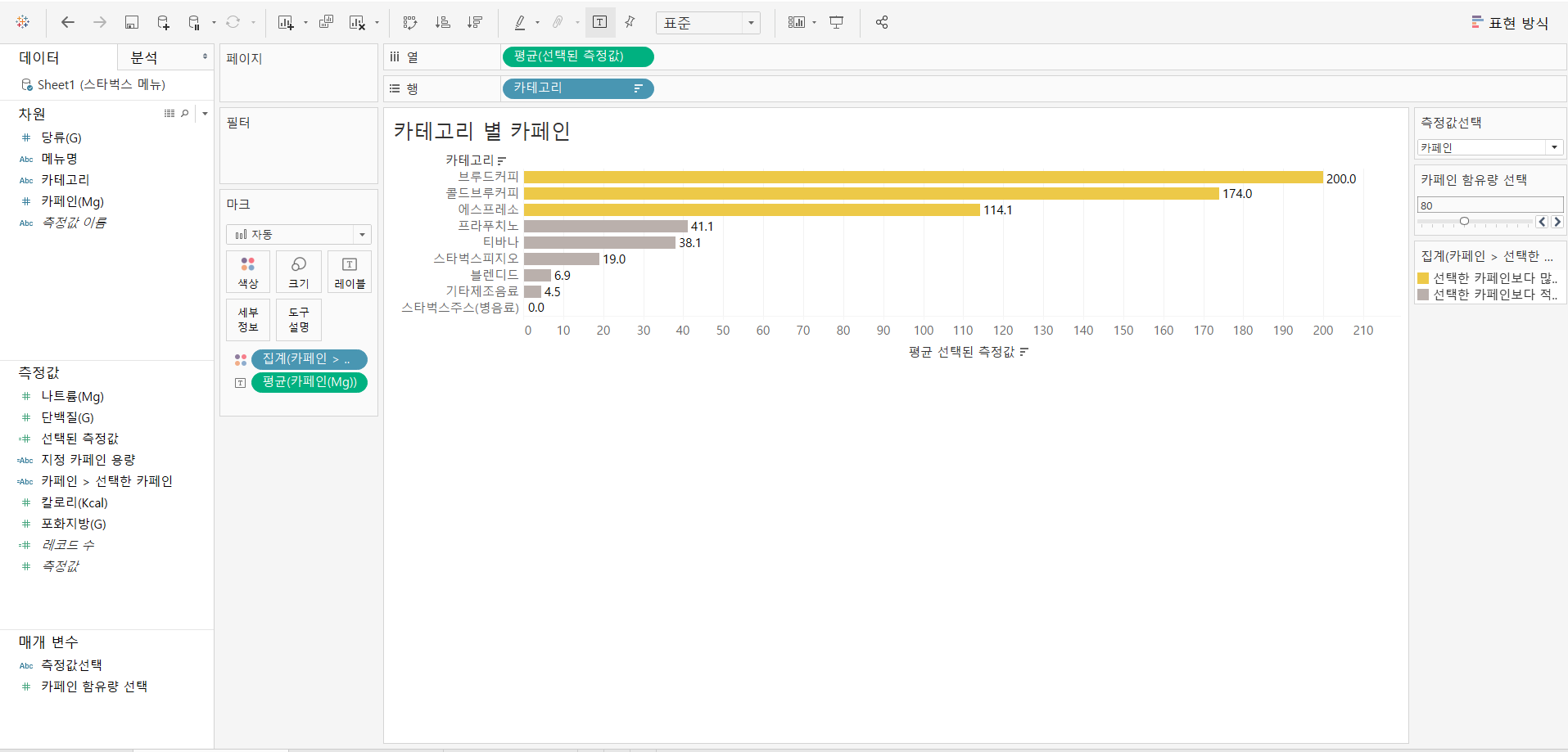Click the fix axes pin icon
1568x752 pixels.
(x=630, y=22)
